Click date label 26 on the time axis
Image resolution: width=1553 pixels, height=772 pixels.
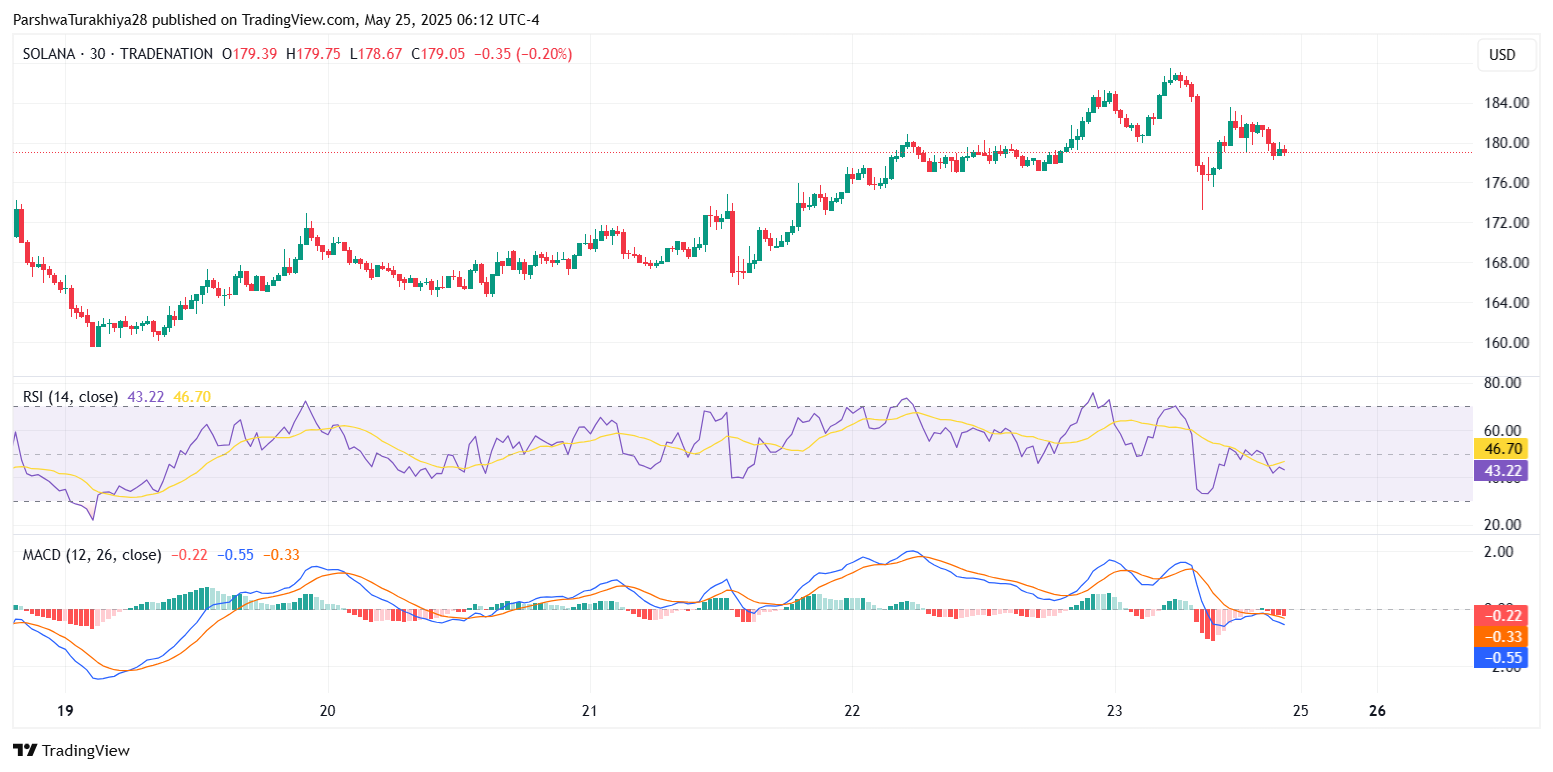pyautogui.click(x=1377, y=711)
